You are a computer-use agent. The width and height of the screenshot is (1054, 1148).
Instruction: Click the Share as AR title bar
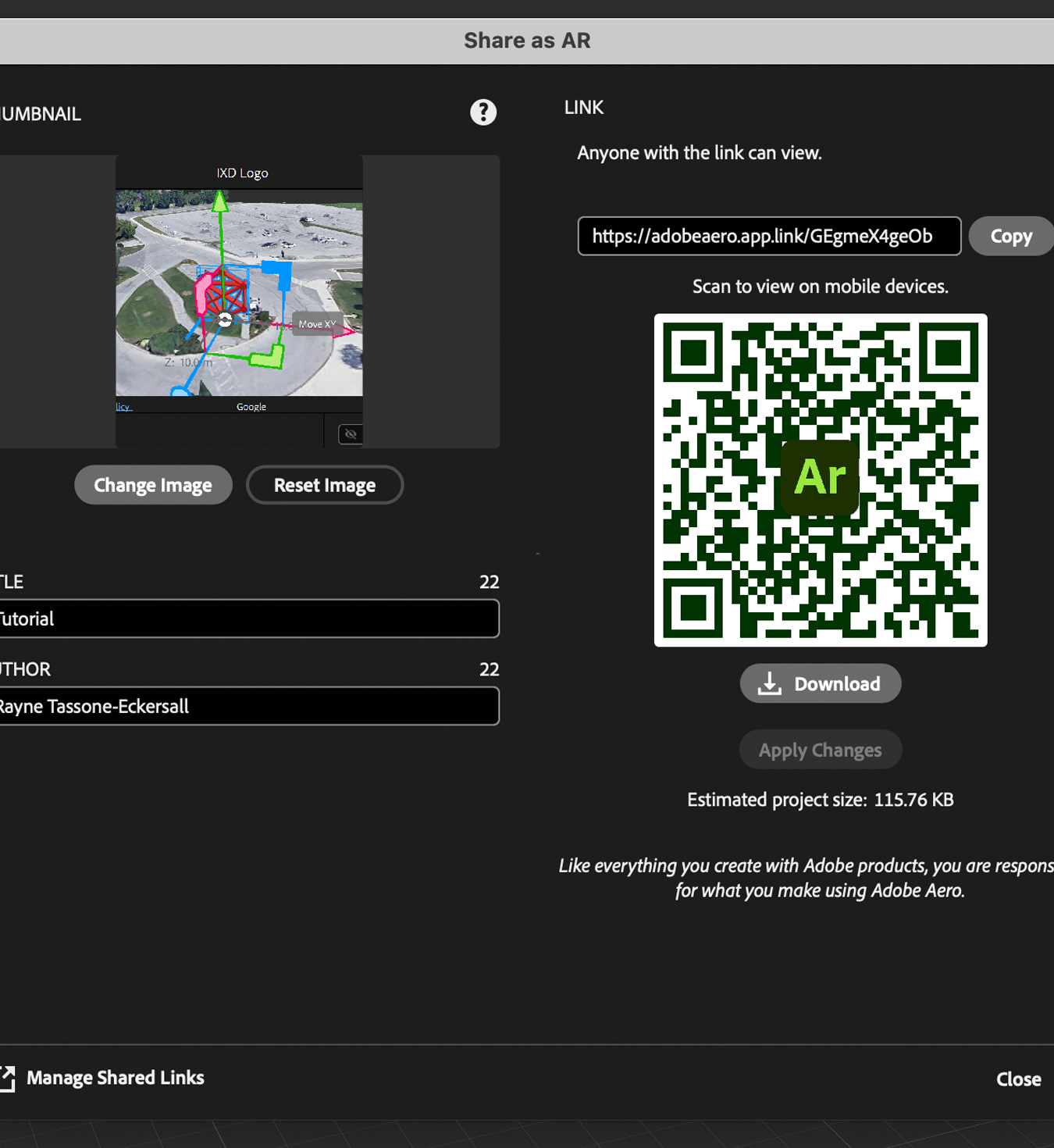[x=527, y=40]
